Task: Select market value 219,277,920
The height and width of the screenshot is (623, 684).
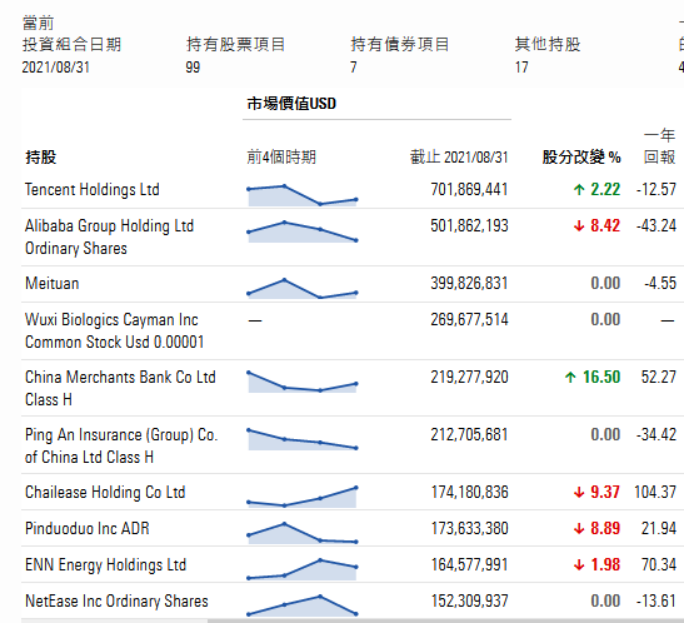Action: coord(469,377)
